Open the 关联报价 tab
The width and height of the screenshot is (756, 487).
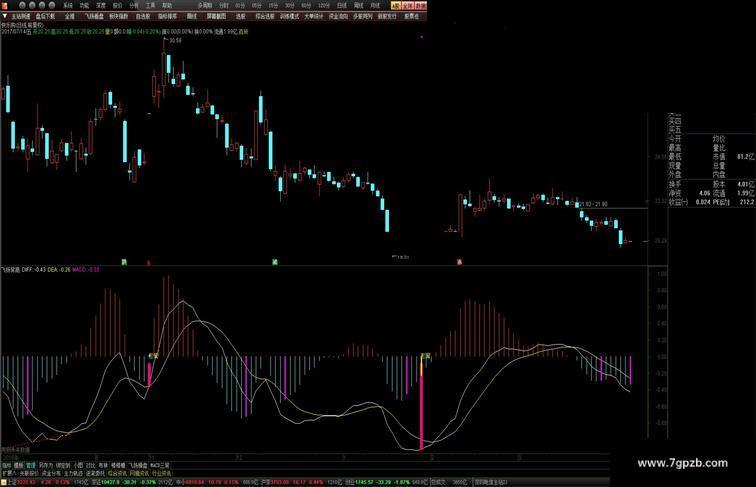click(29, 473)
